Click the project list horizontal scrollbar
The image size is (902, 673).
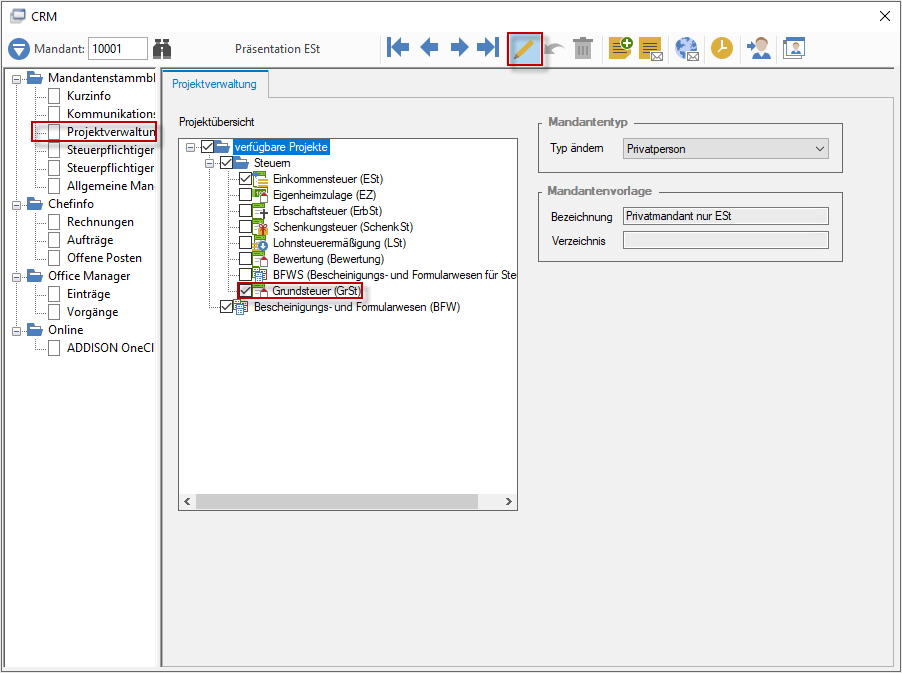pyautogui.click(x=337, y=502)
